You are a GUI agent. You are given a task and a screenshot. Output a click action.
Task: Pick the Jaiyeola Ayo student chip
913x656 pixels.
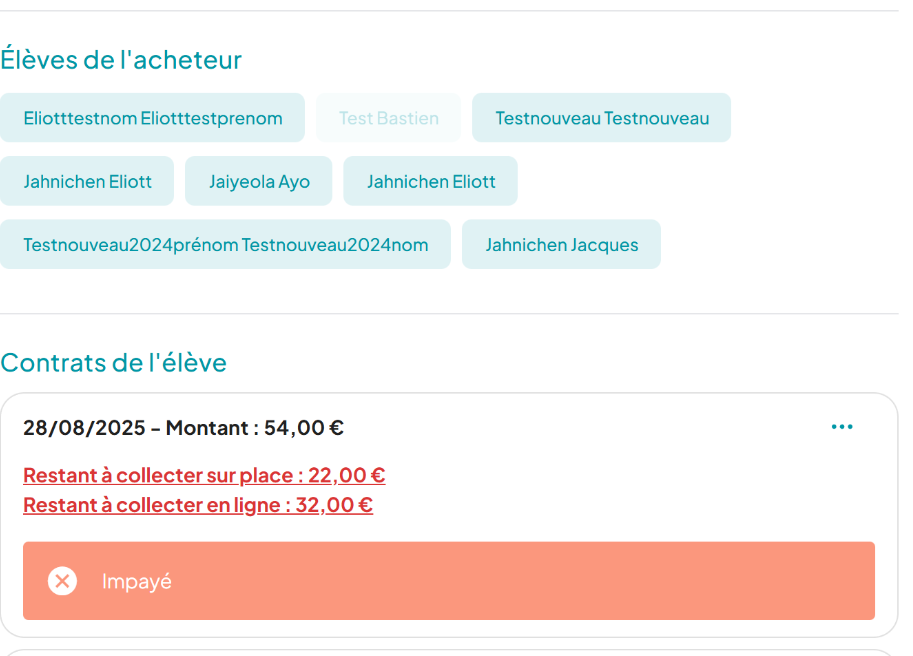coord(259,181)
